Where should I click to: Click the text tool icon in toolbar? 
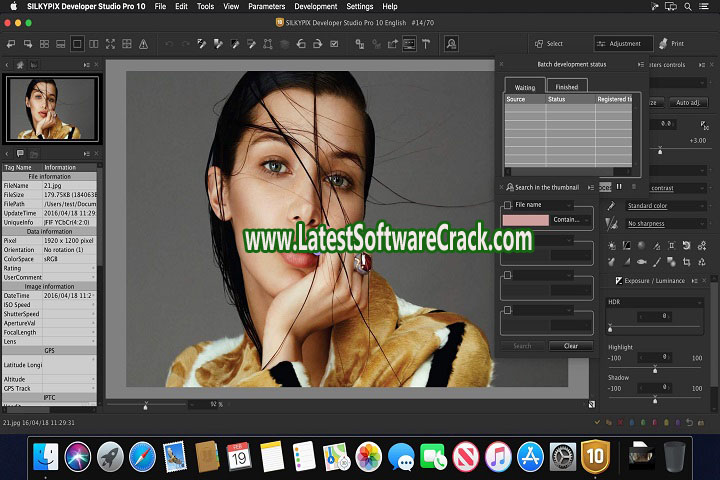click(x=425, y=44)
